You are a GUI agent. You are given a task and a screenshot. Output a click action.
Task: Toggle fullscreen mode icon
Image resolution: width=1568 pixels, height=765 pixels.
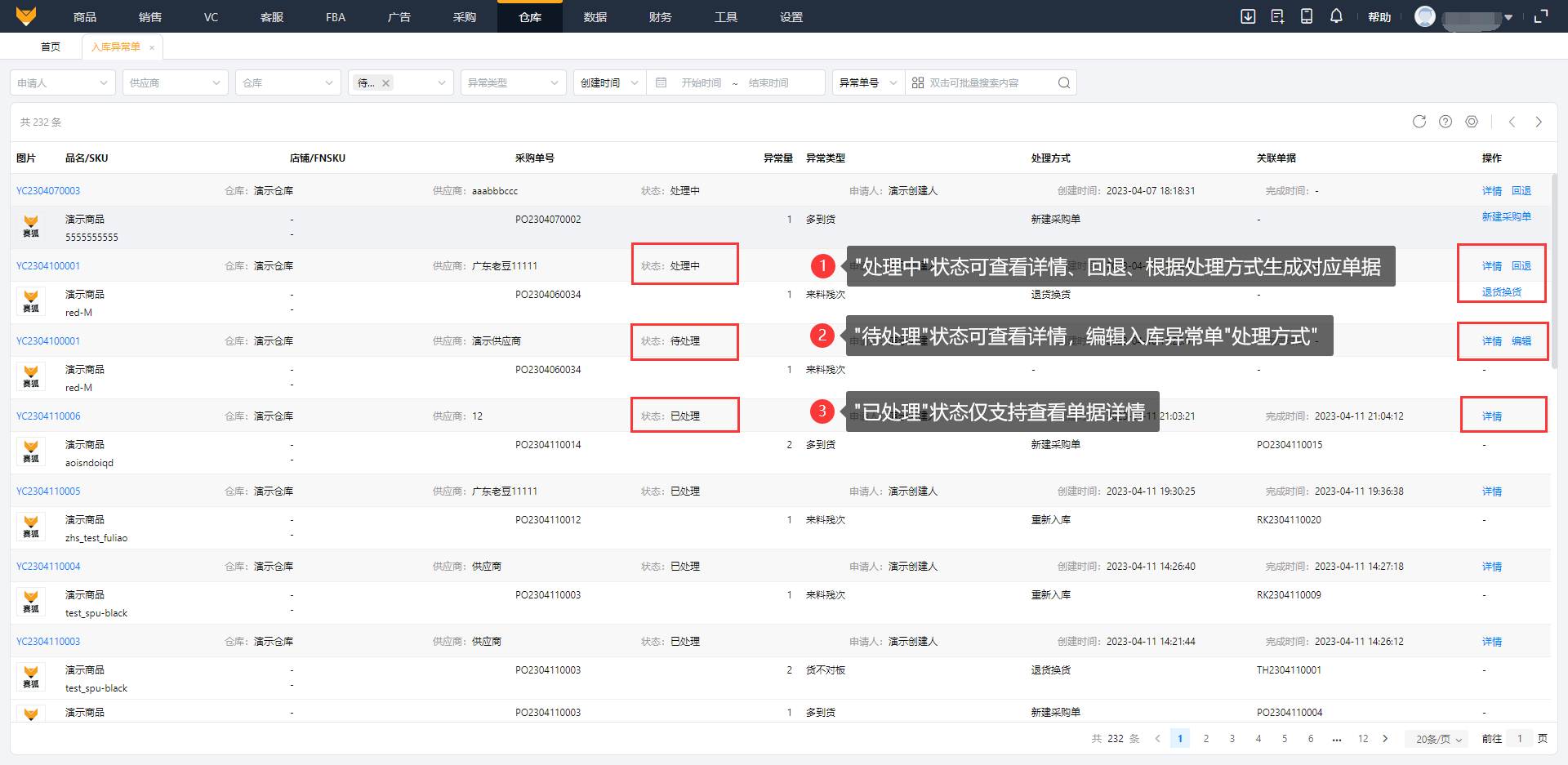point(1541,16)
